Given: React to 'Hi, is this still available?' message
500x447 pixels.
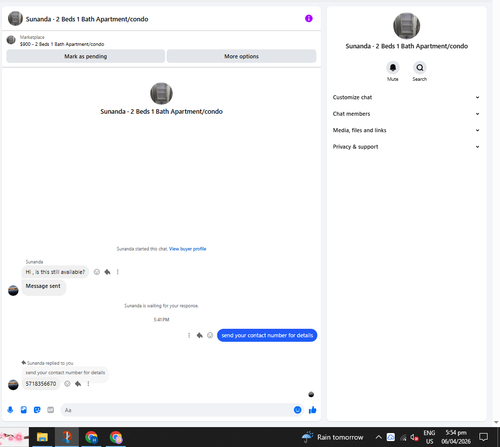Looking at the screenshot, I should [97, 272].
